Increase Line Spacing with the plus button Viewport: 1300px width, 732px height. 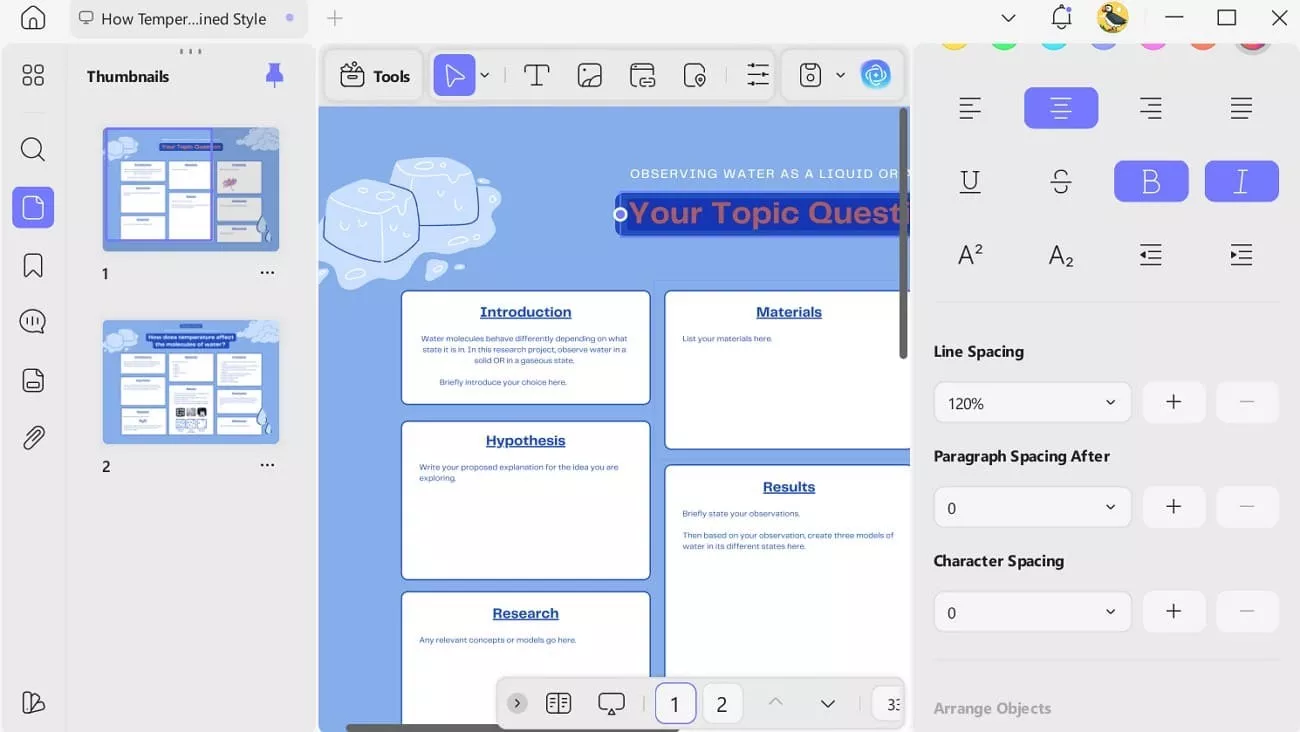[x=1174, y=402]
